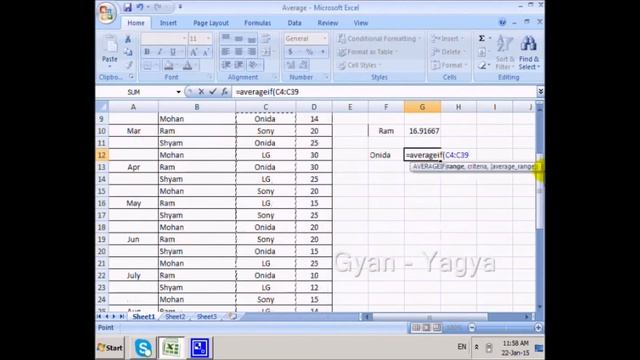Open the Office Button menu
640x360 pixels.
tap(106, 12)
